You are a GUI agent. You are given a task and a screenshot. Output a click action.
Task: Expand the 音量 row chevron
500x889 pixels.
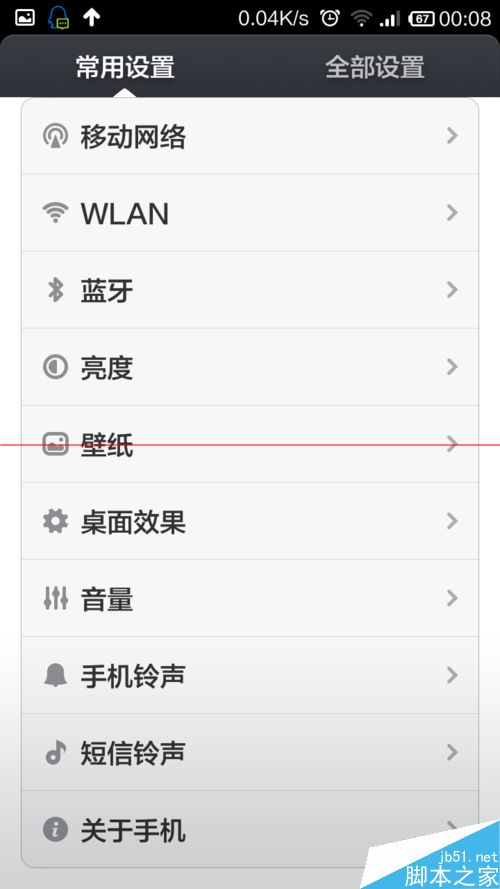[x=452, y=598]
